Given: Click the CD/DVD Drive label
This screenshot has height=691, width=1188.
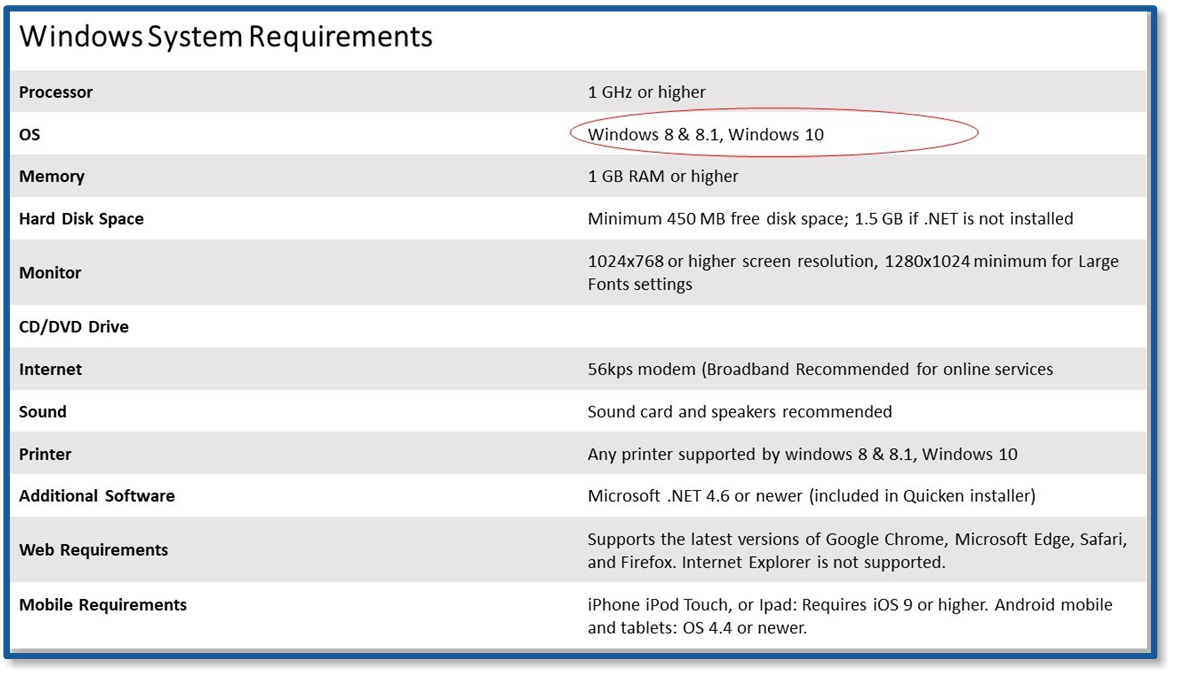Looking at the screenshot, I should tap(74, 327).
